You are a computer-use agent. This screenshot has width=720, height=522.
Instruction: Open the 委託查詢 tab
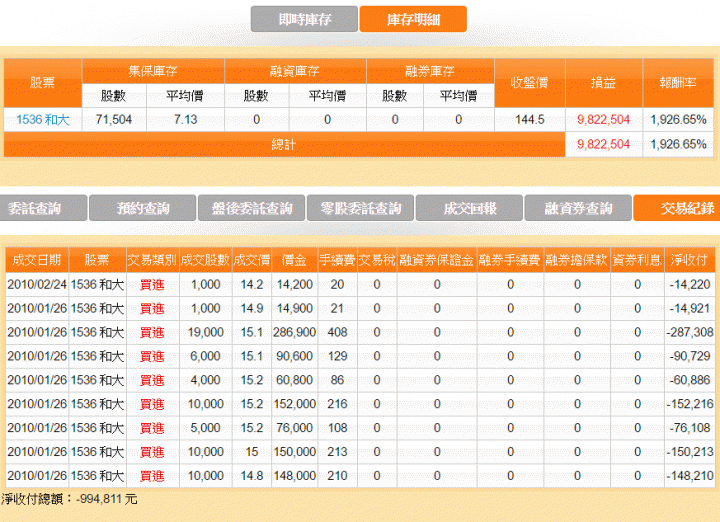[42, 208]
